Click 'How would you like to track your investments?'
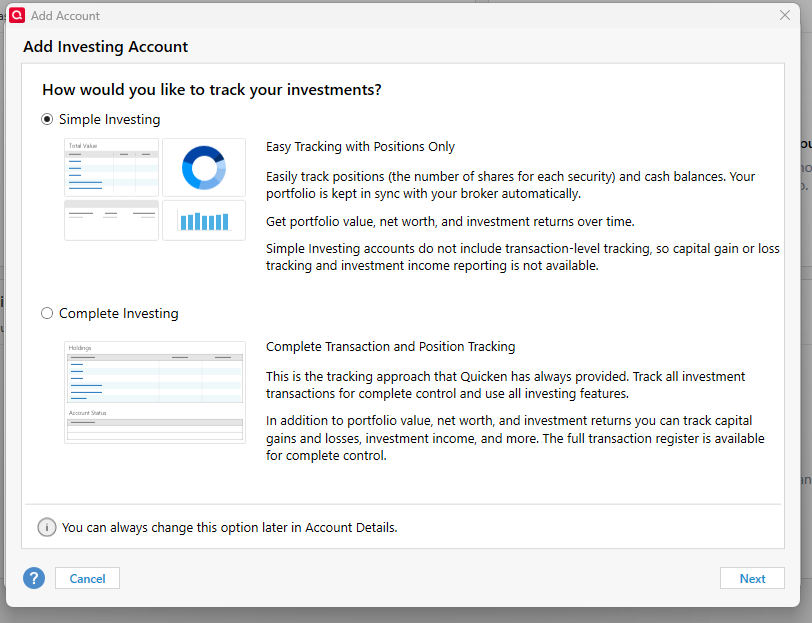812x623 pixels. (x=212, y=90)
